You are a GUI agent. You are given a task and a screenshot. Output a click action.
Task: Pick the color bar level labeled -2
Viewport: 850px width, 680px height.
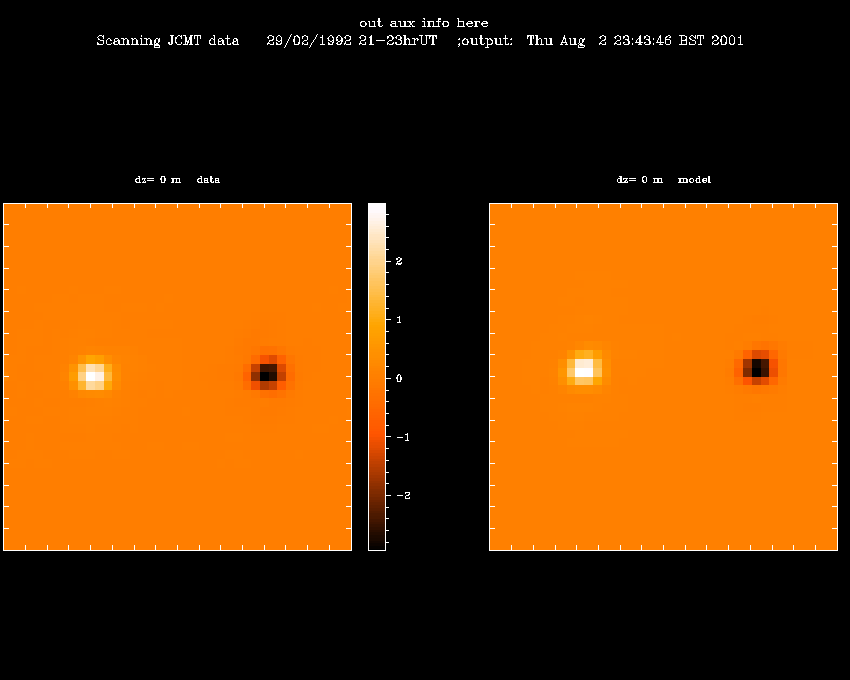(x=377, y=495)
